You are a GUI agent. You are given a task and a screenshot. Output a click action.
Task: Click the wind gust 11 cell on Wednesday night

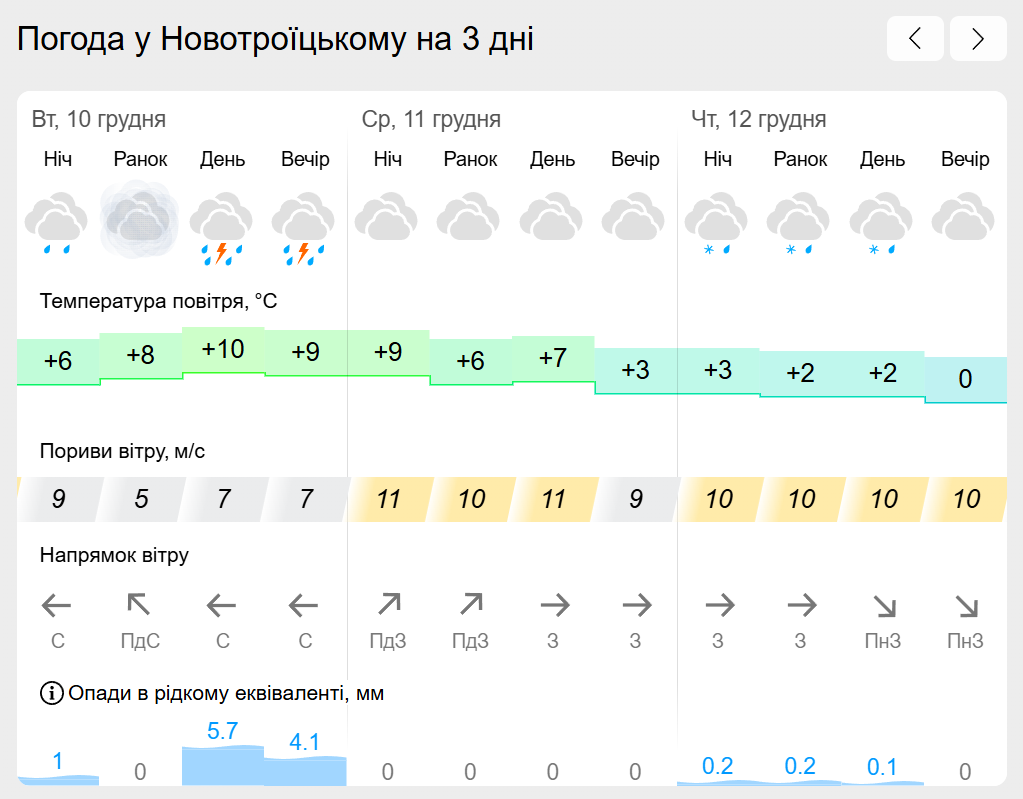pyautogui.click(x=389, y=499)
